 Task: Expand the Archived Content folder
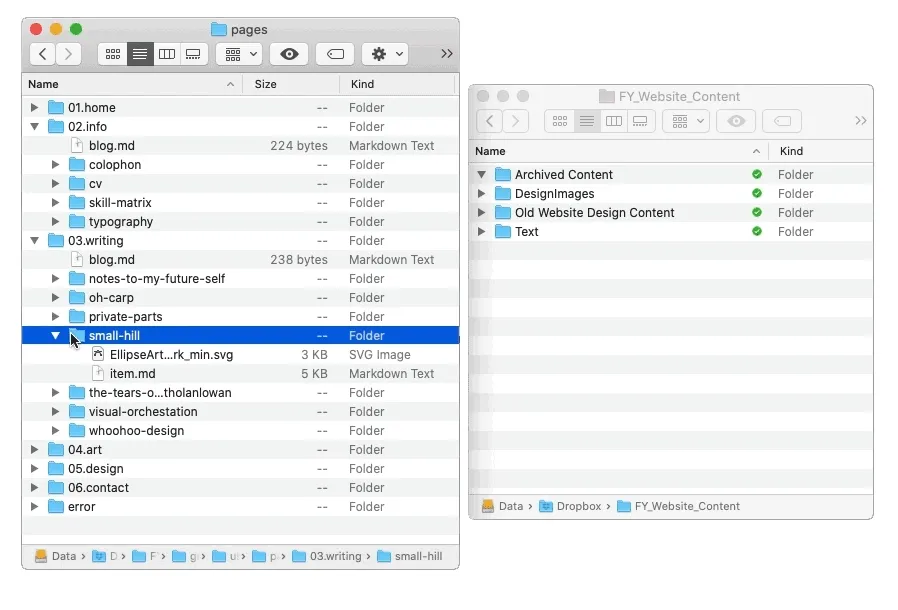click(x=481, y=174)
